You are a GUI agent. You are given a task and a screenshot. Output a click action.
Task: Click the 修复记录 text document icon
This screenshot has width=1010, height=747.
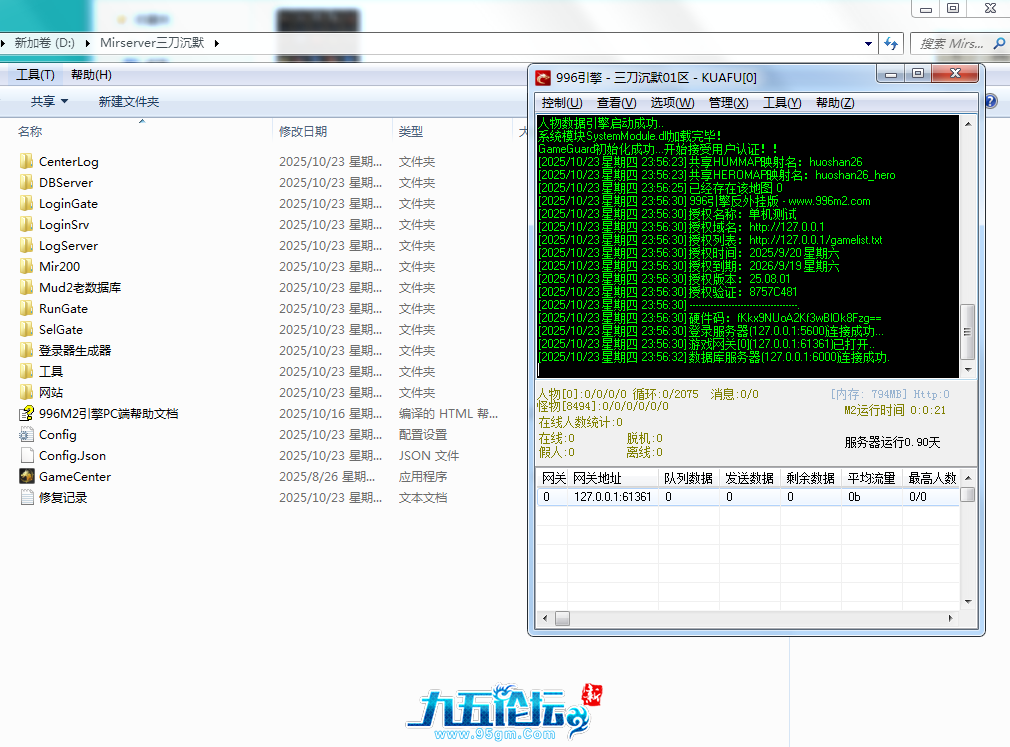coord(27,498)
